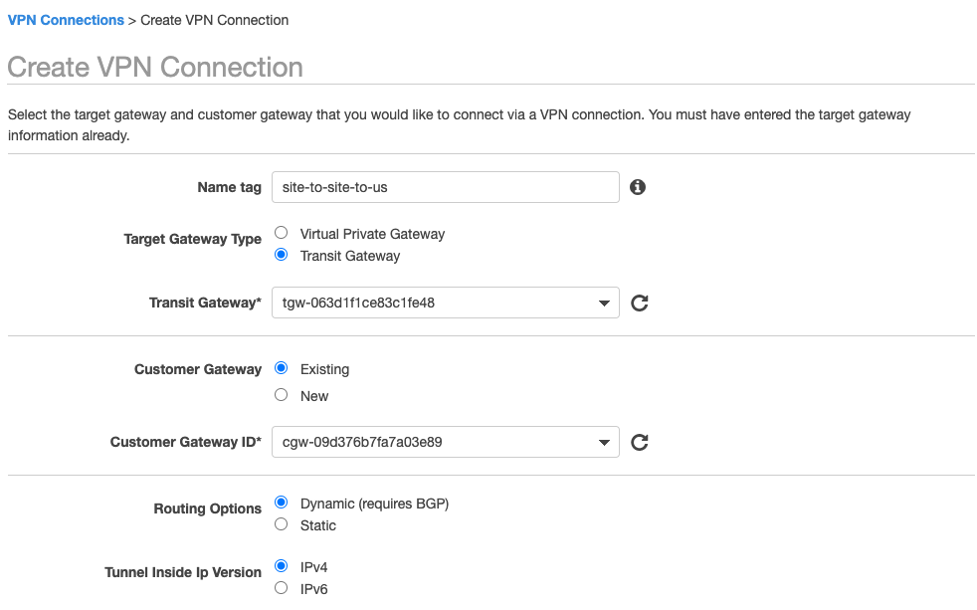Select Dynamic (requires BGP) routing
This screenshot has width=977, height=610.
(281, 503)
